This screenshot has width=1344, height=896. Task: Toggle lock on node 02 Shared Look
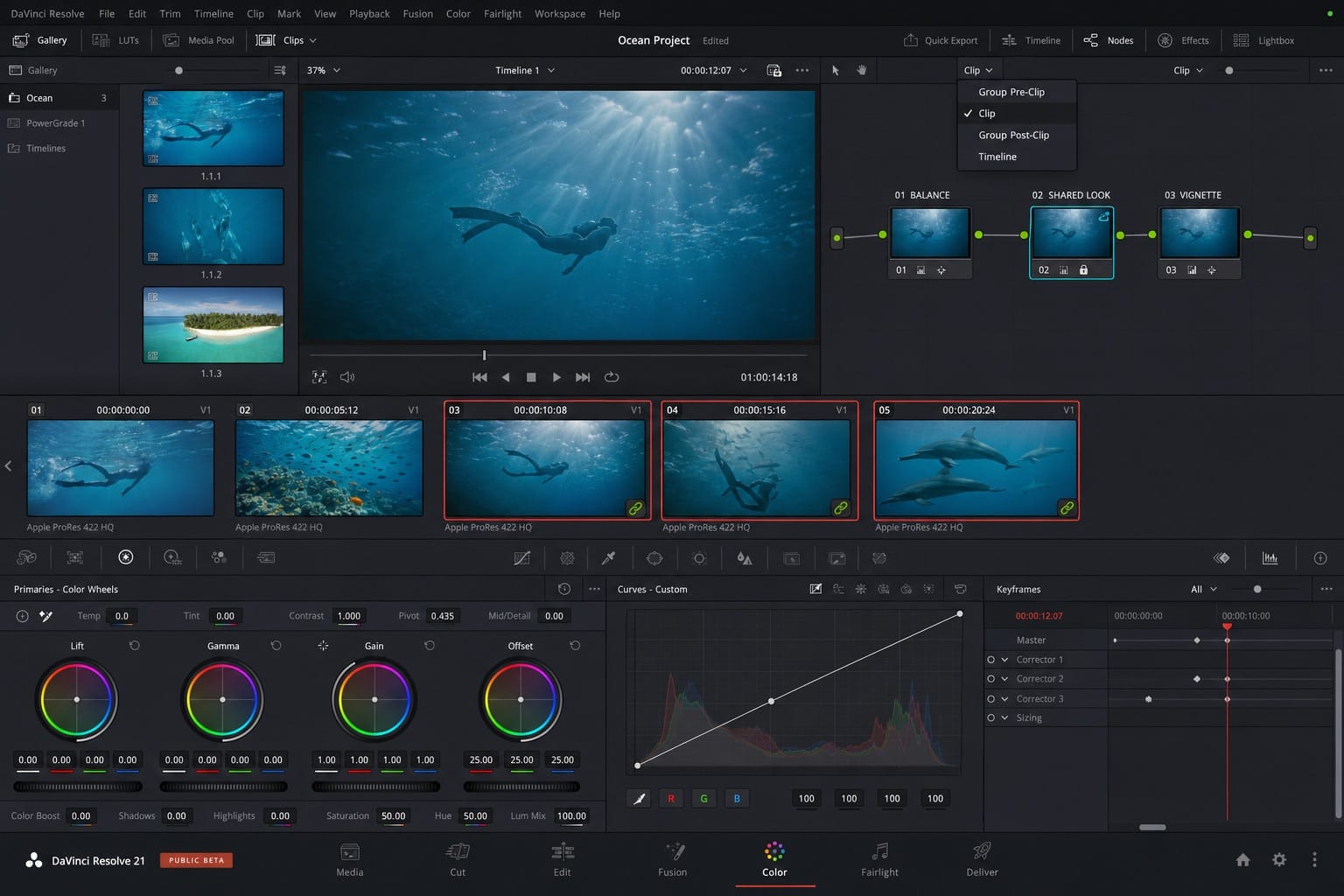[x=1083, y=270]
